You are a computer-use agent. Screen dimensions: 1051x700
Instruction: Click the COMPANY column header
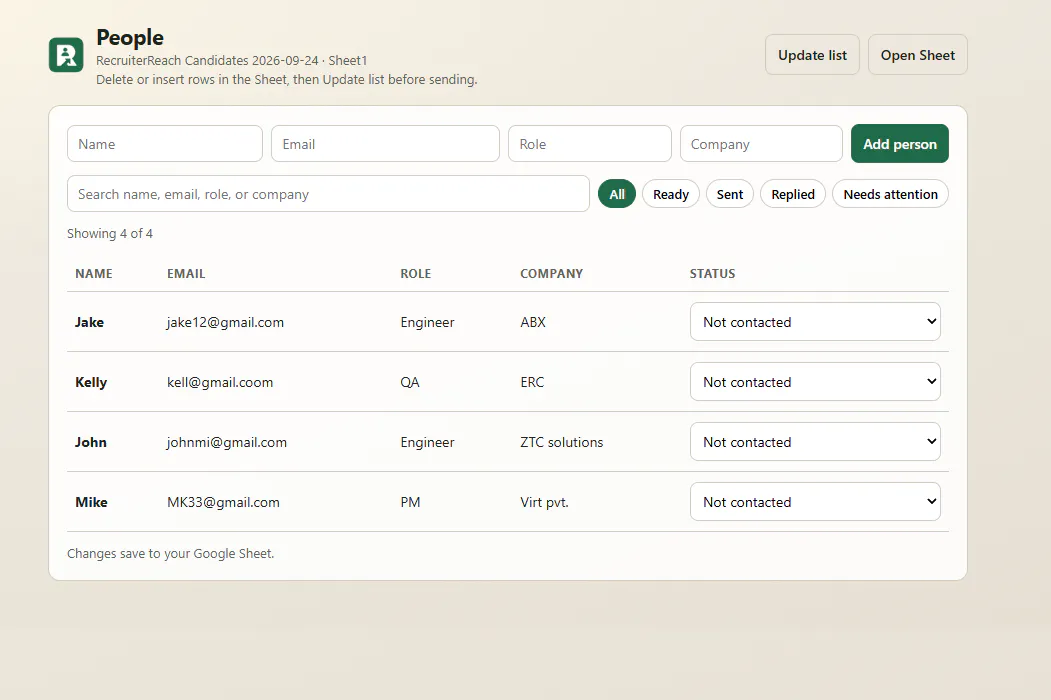[552, 274]
